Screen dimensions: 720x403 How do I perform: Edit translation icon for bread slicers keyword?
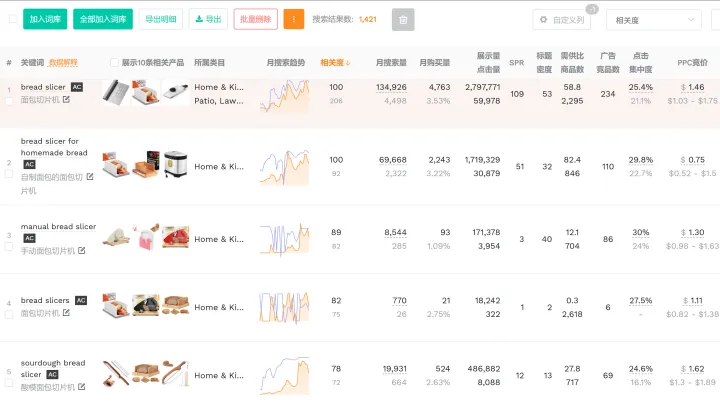[x=67, y=313]
